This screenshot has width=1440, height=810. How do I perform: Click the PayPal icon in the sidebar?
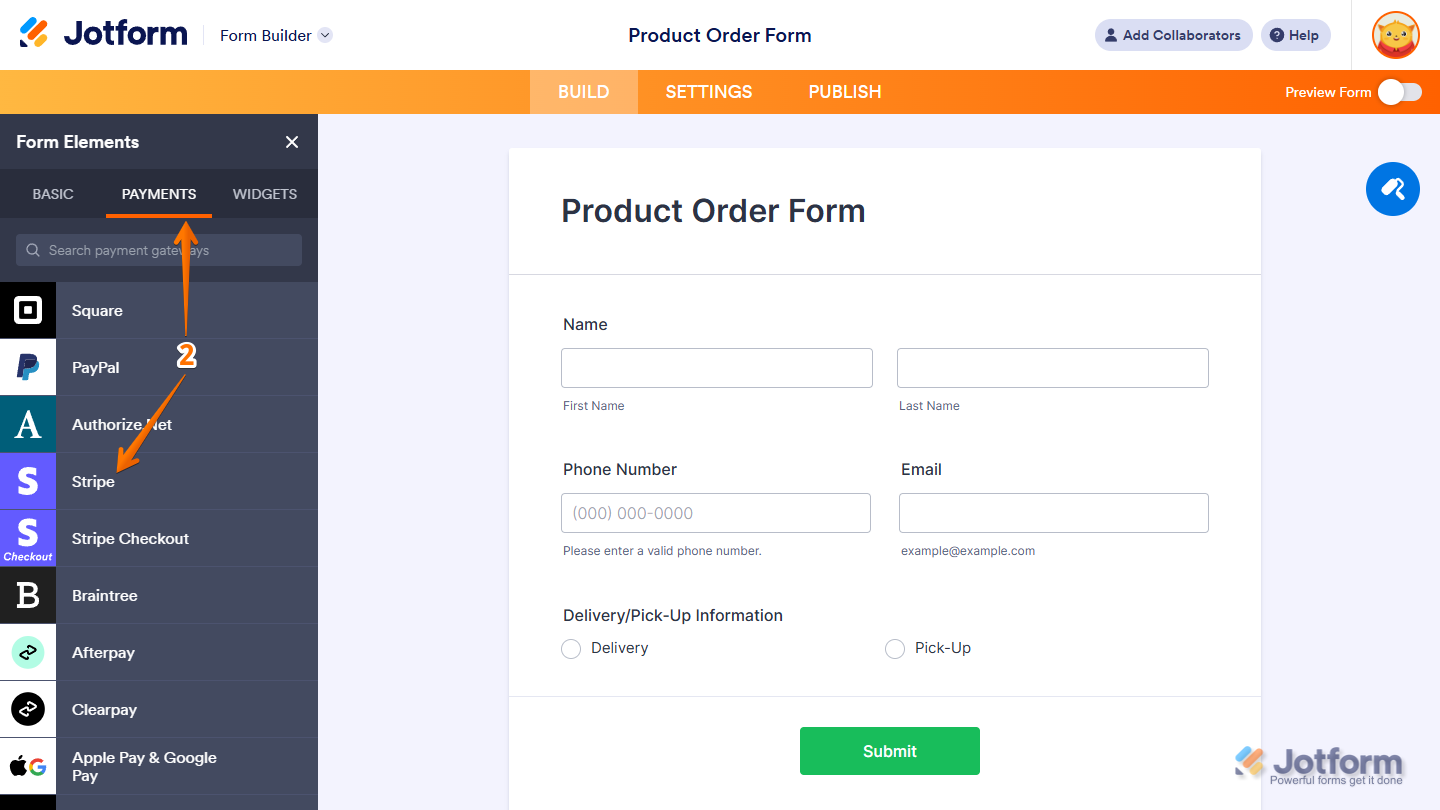point(28,367)
